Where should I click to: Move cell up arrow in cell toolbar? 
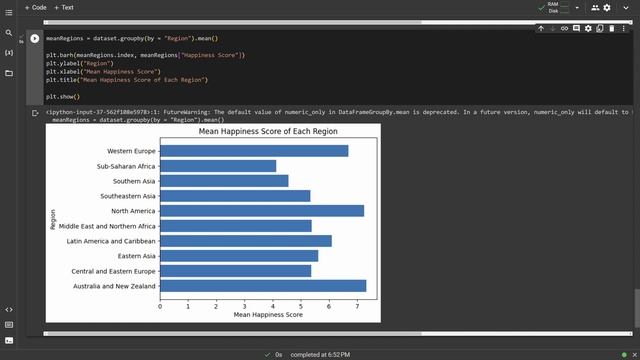coord(541,29)
